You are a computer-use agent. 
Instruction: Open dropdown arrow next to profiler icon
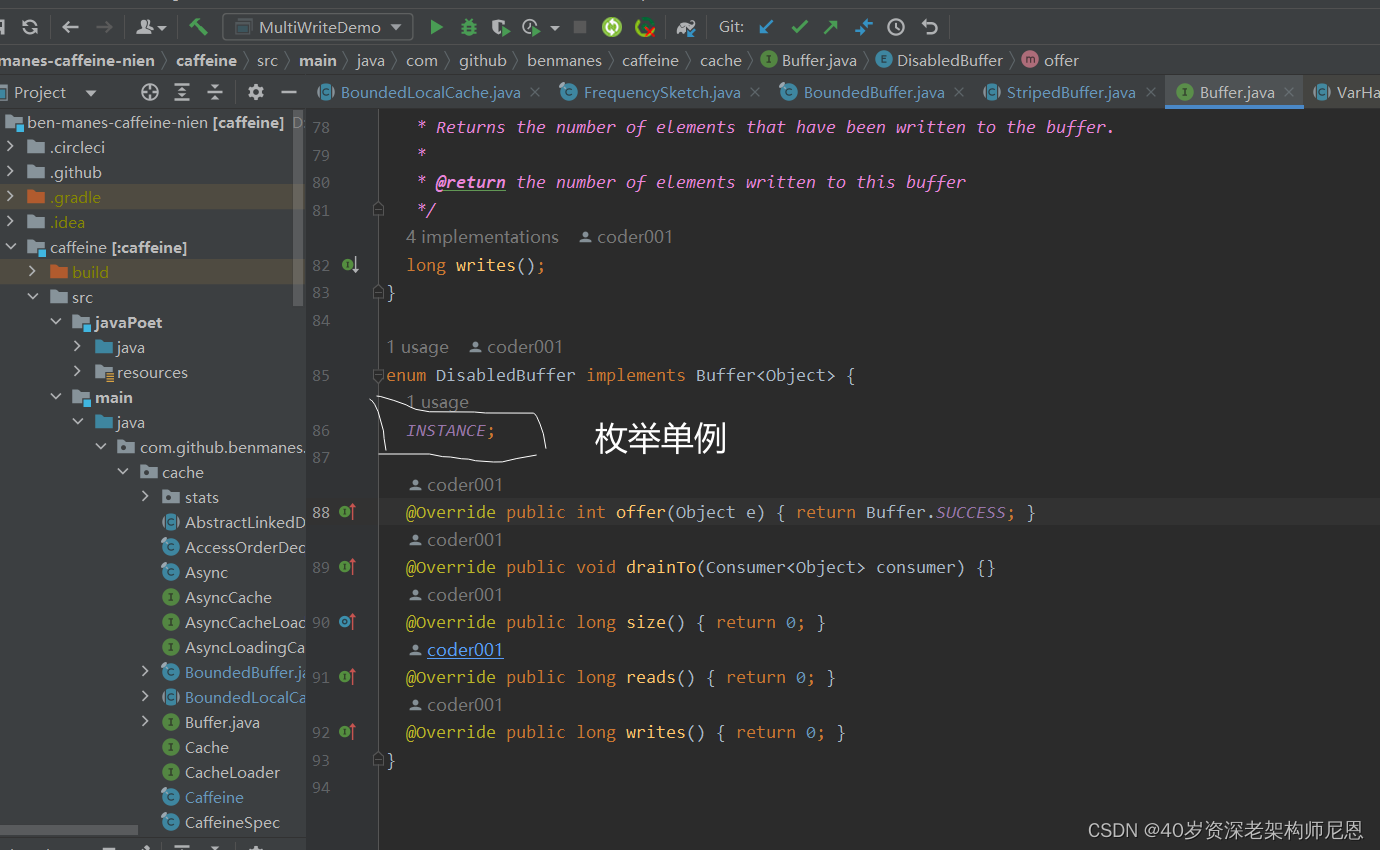(x=554, y=28)
